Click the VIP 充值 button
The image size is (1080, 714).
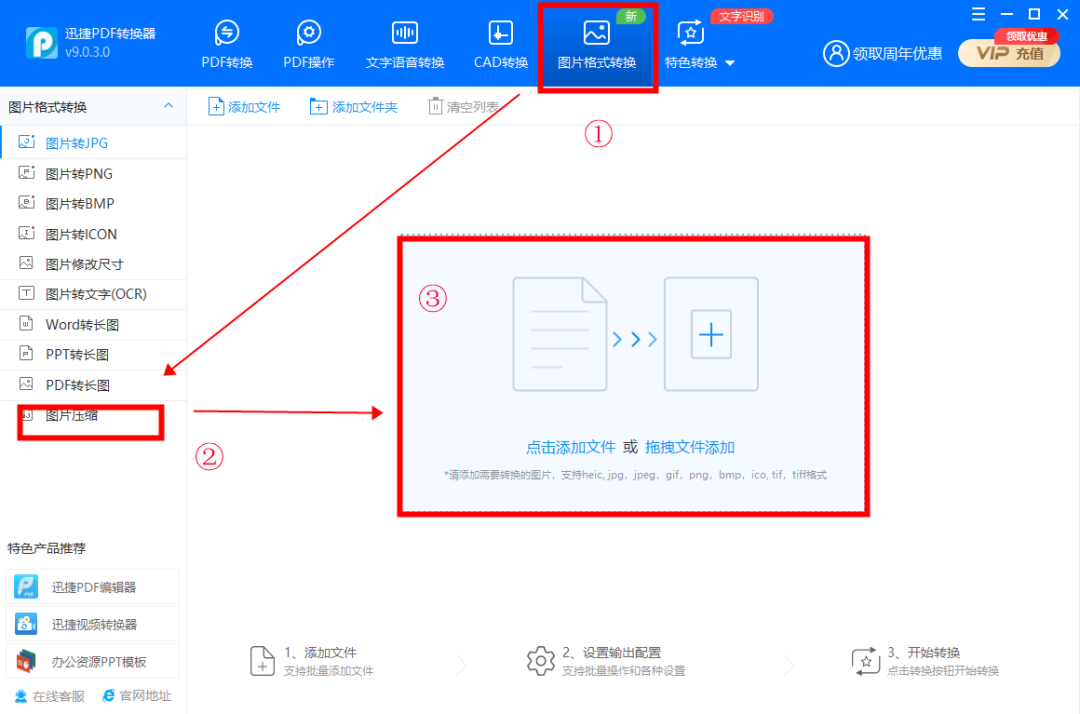click(x=1009, y=53)
